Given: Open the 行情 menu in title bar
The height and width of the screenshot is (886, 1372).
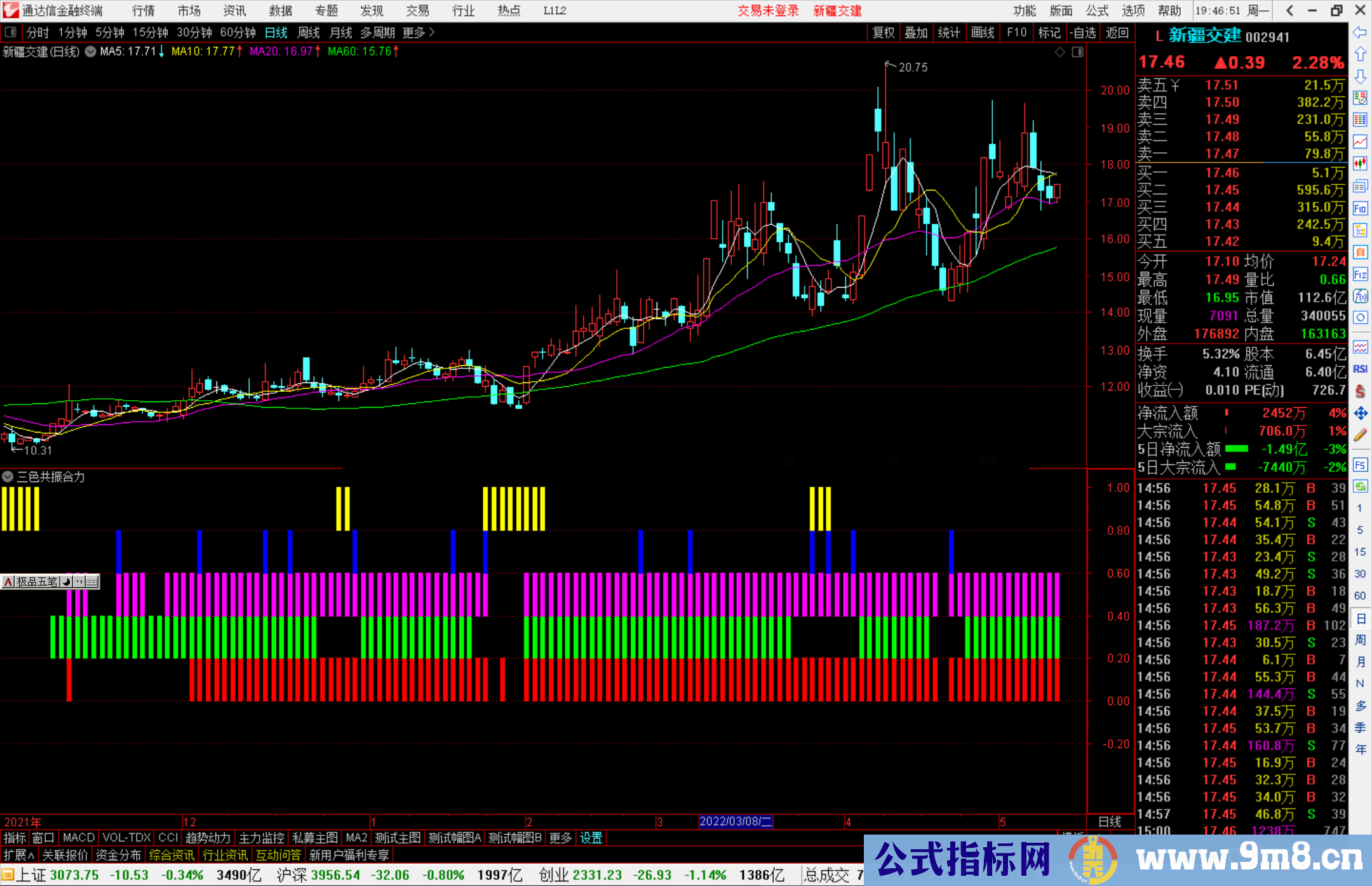Looking at the screenshot, I should coord(144,11).
